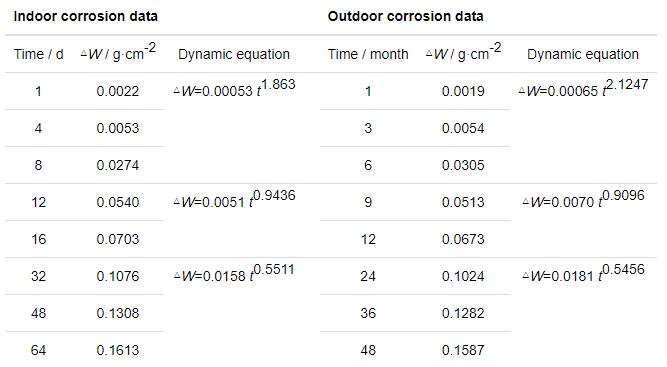Click the equation ΔW=0.0181 t^0.5456
This screenshot has height=367, width=667.
pyautogui.click(x=584, y=273)
